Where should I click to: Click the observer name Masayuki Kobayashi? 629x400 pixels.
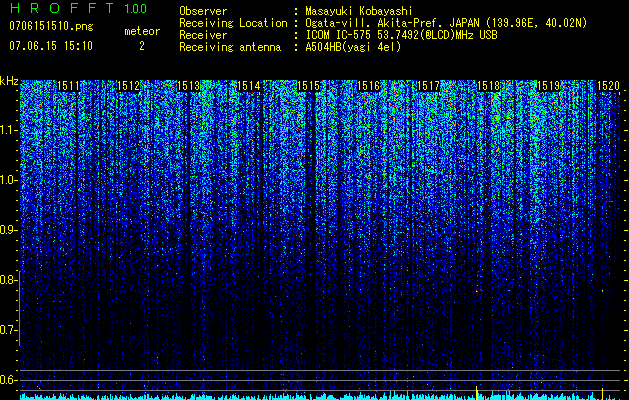click(359, 11)
